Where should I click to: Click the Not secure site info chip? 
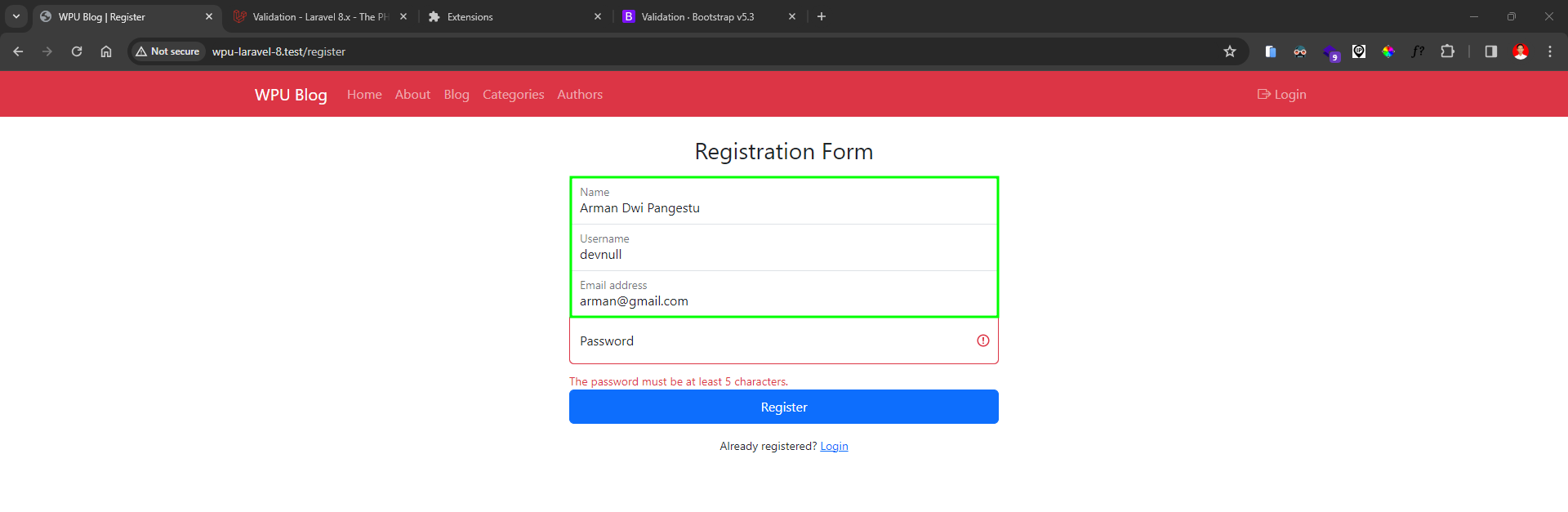(167, 51)
